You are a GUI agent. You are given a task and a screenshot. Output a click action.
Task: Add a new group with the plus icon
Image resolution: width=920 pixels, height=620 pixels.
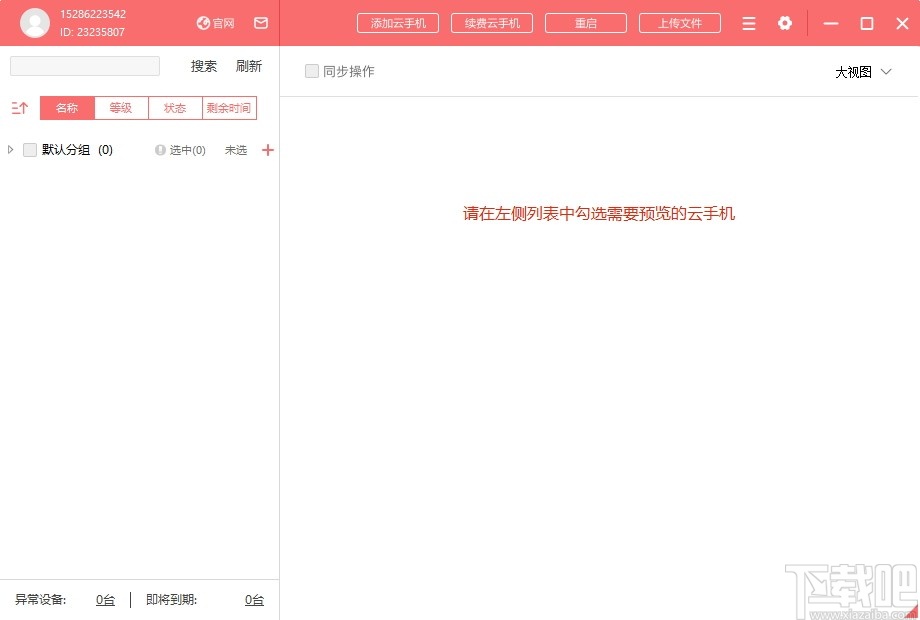(267, 150)
